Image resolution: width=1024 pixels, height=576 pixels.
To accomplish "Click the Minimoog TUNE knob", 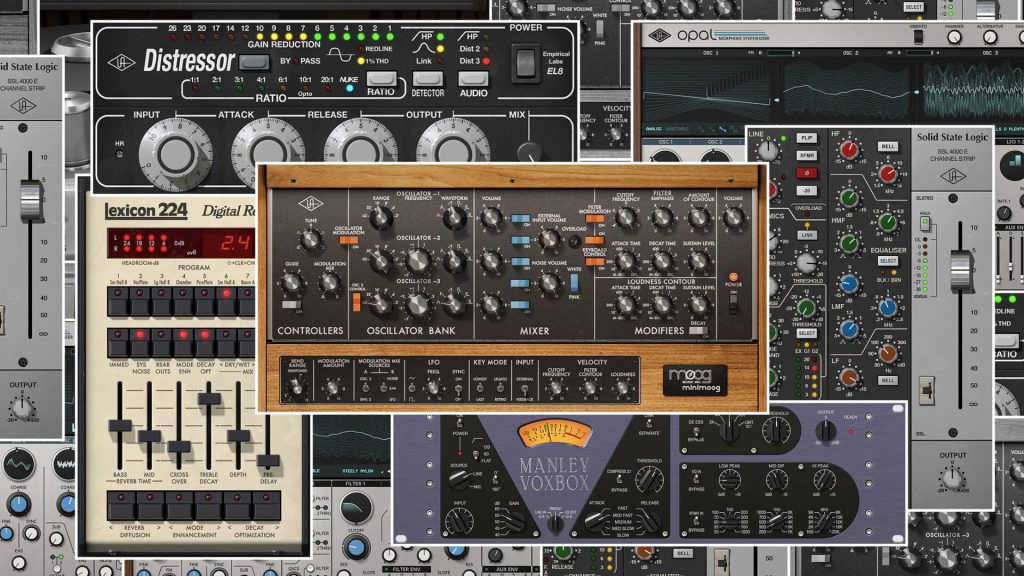I will point(311,239).
